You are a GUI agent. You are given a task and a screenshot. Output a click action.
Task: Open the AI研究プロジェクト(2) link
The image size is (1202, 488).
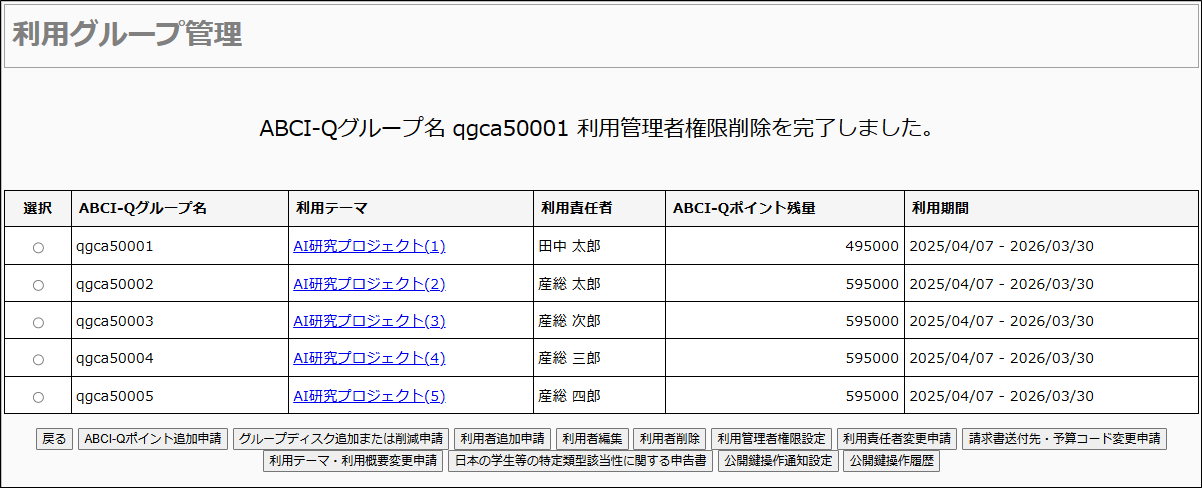tap(369, 284)
